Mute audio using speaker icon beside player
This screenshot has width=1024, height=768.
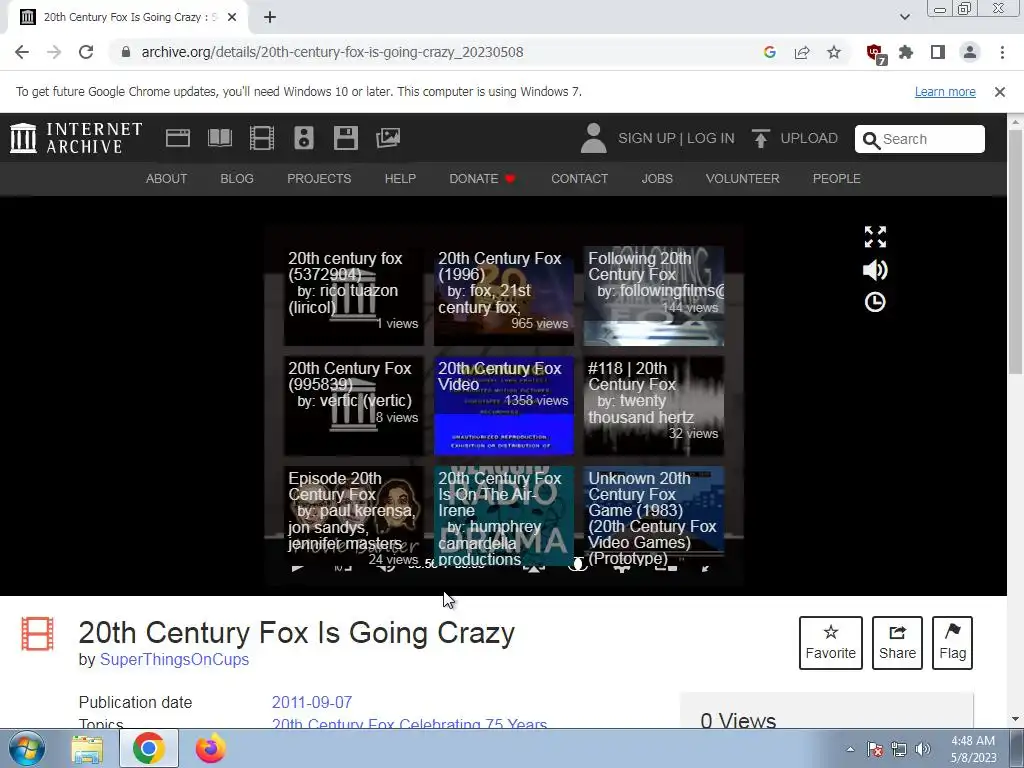click(875, 270)
